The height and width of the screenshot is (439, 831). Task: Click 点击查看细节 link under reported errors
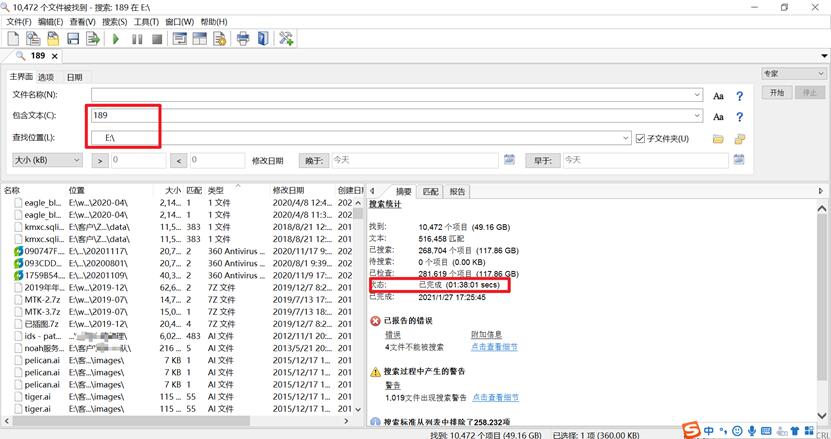[494, 346]
